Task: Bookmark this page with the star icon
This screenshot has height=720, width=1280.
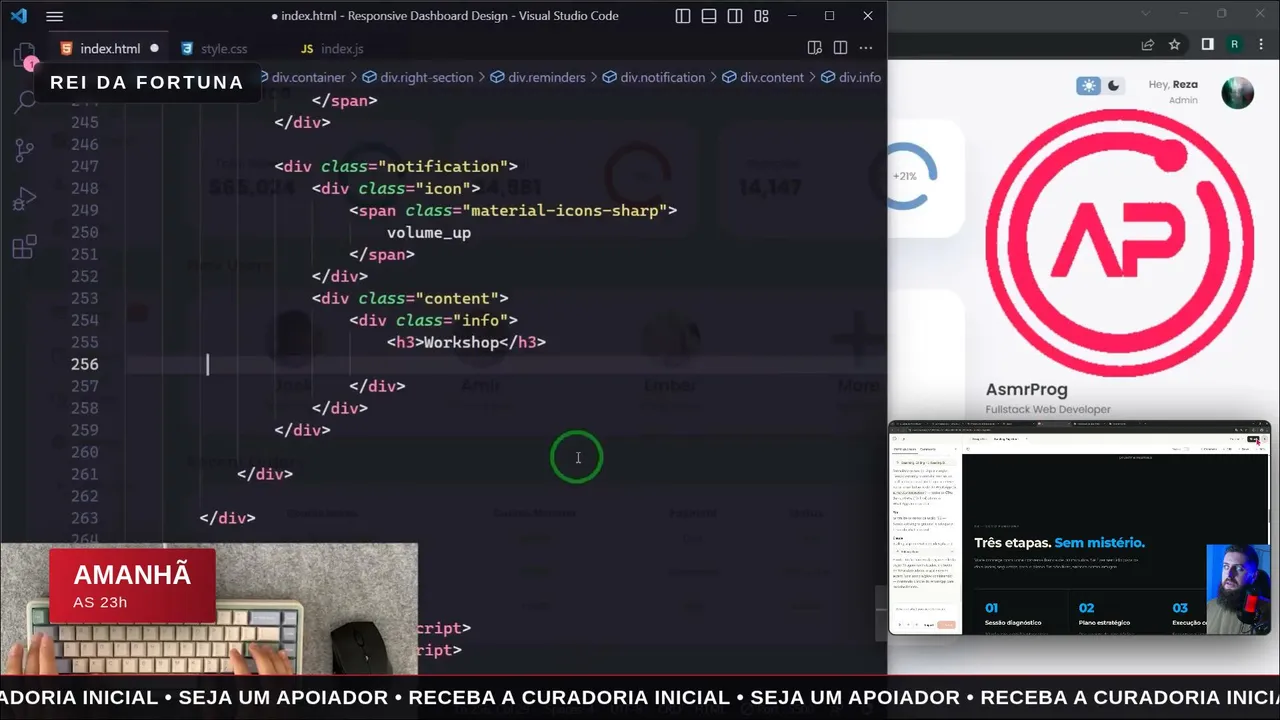Action: tap(1175, 44)
